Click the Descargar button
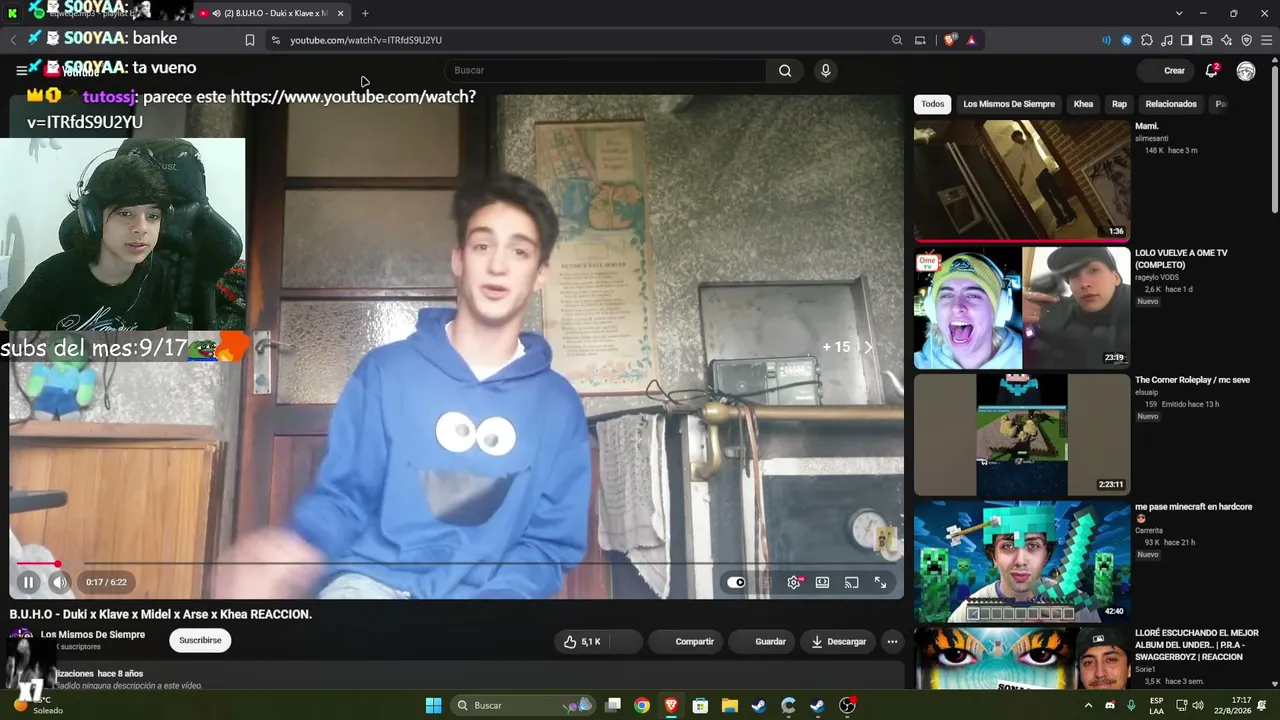This screenshot has height=720, width=1280. [838, 641]
